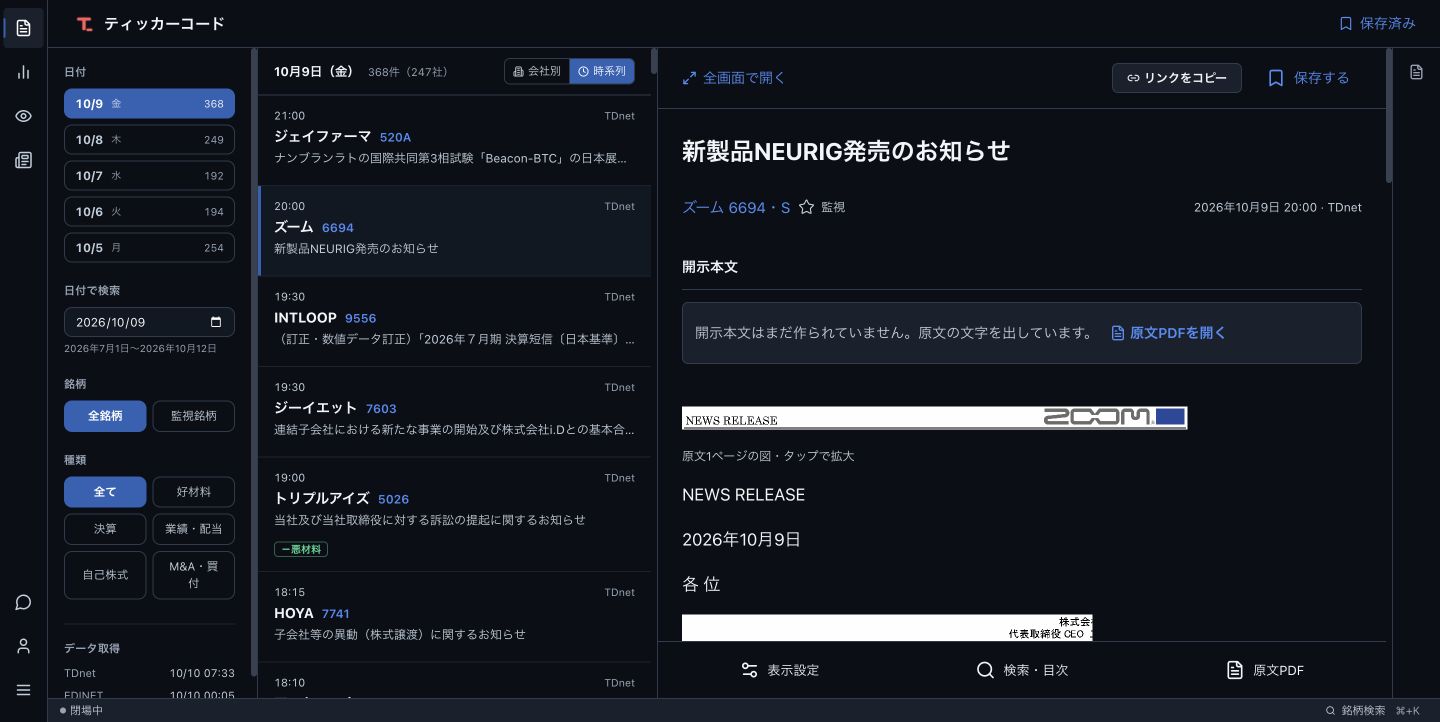Image resolution: width=1440 pixels, height=722 pixels.
Task: Click the 2026/10/09 date input field
Action: pos(149,322)
